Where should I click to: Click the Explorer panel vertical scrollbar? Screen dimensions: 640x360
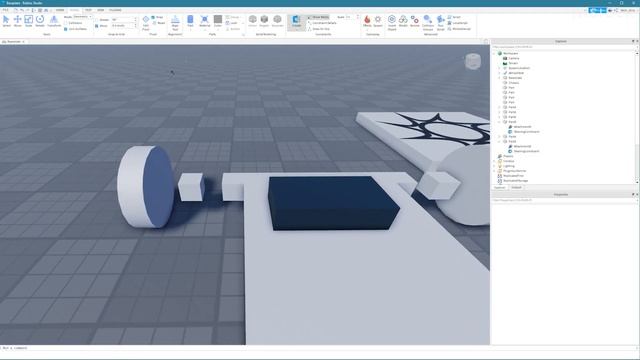[x=637, y=117]
